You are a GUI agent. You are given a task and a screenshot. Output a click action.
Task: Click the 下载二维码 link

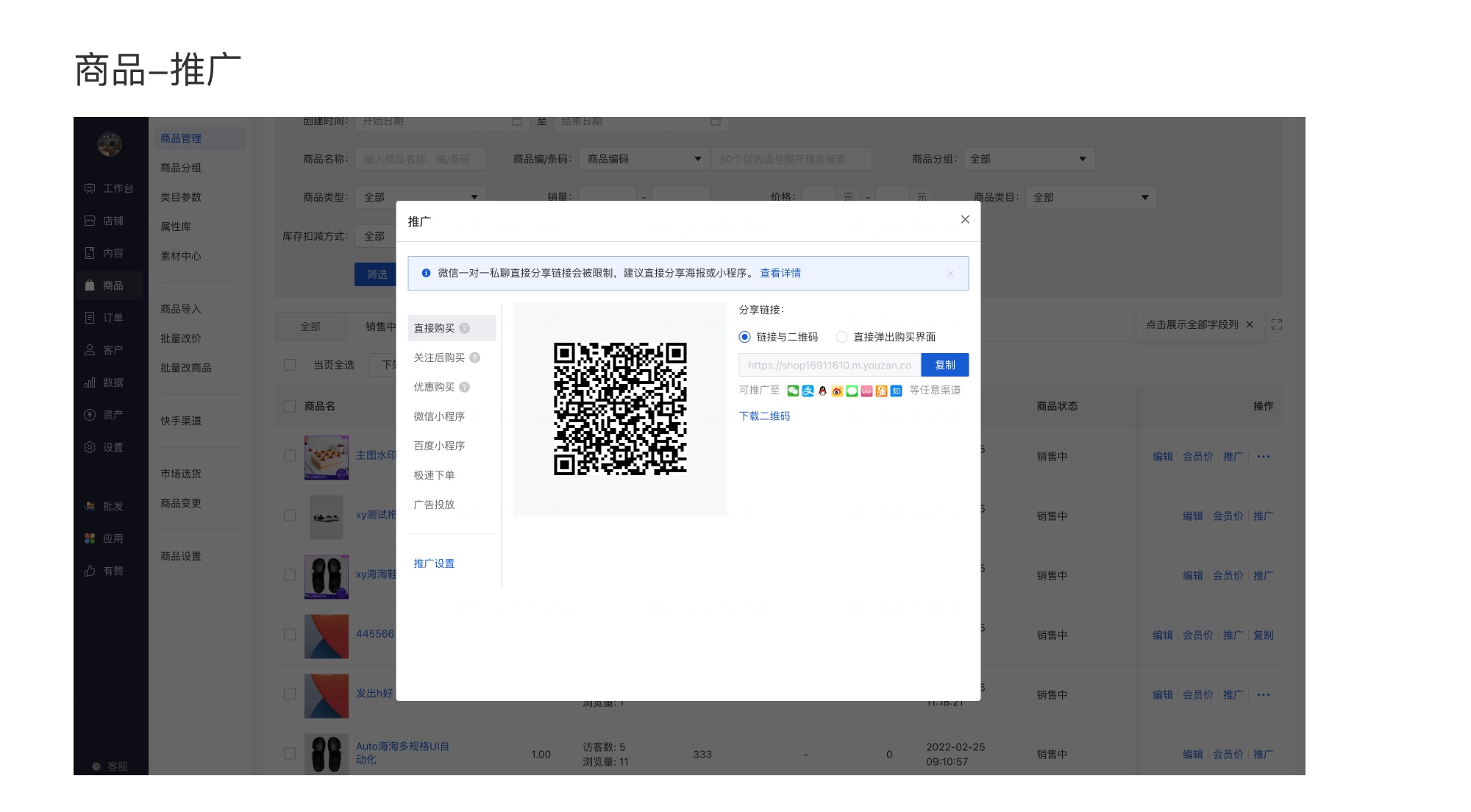764,416
